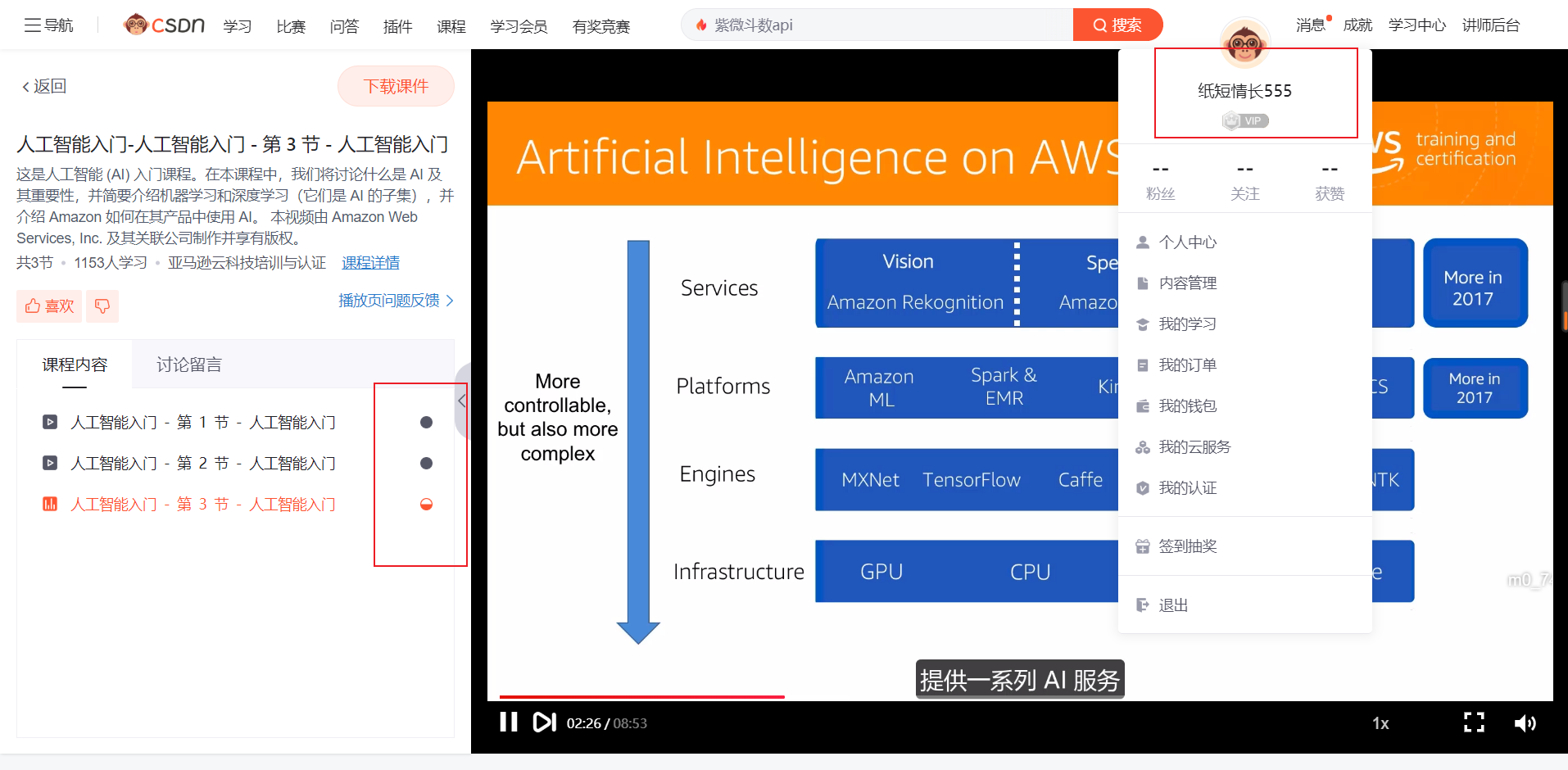Click 我的云服务 cloud service icon

click(1143, 447)
